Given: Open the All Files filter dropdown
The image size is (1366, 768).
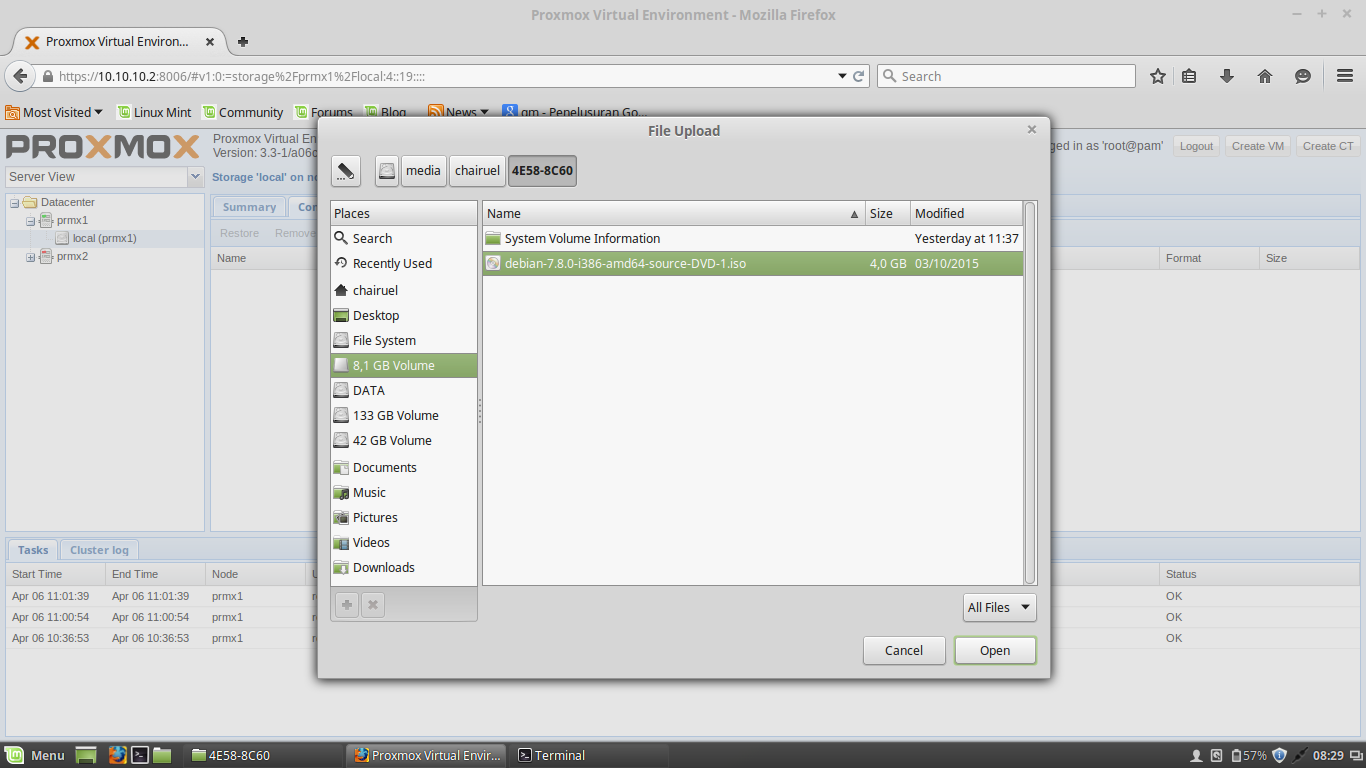Looking at the screenshot, I should pyautogui.click(x=1000, y=607).
